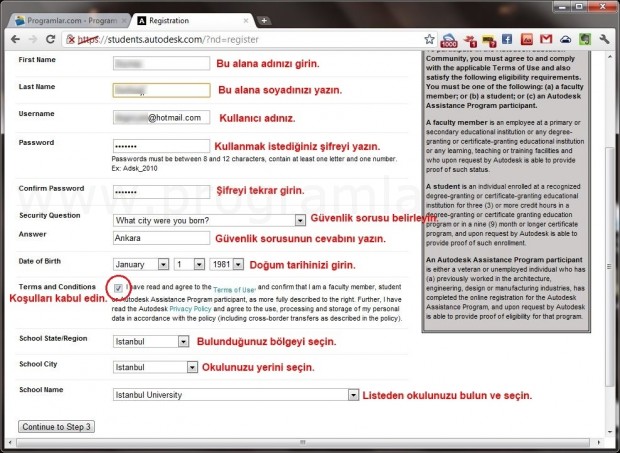Viewport: 620px width, 453px height.
Task: Open the Security Question dropdown
Action: pos(209,220)
